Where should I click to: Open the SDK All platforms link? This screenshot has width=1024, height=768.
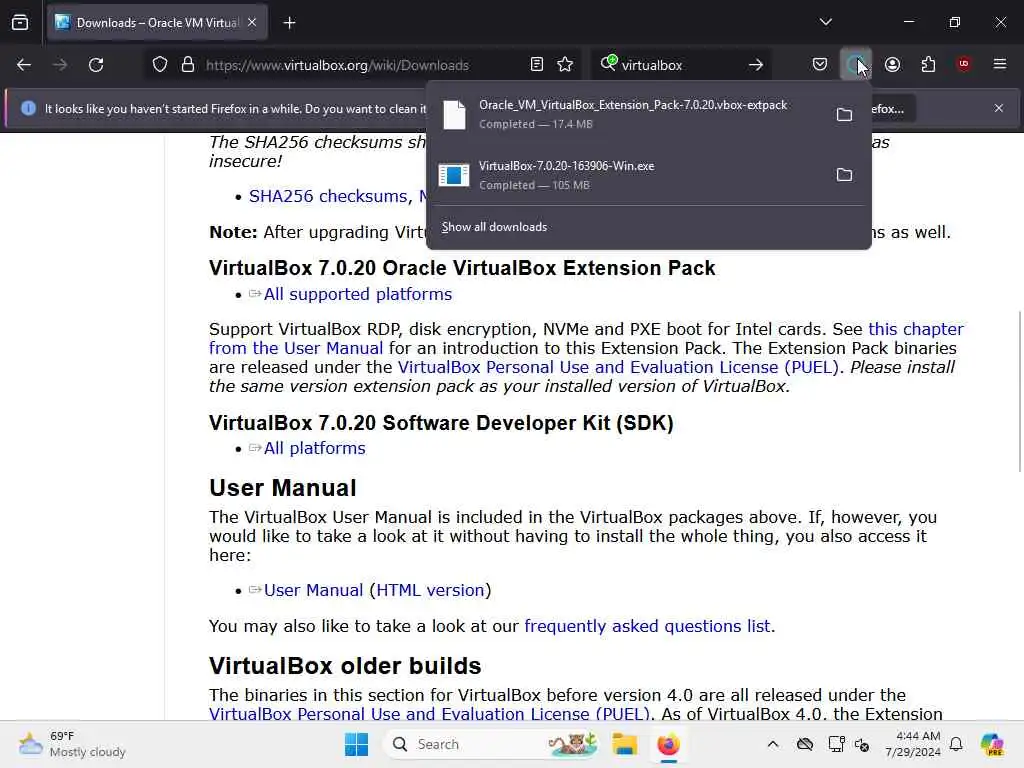pos(315,448)
